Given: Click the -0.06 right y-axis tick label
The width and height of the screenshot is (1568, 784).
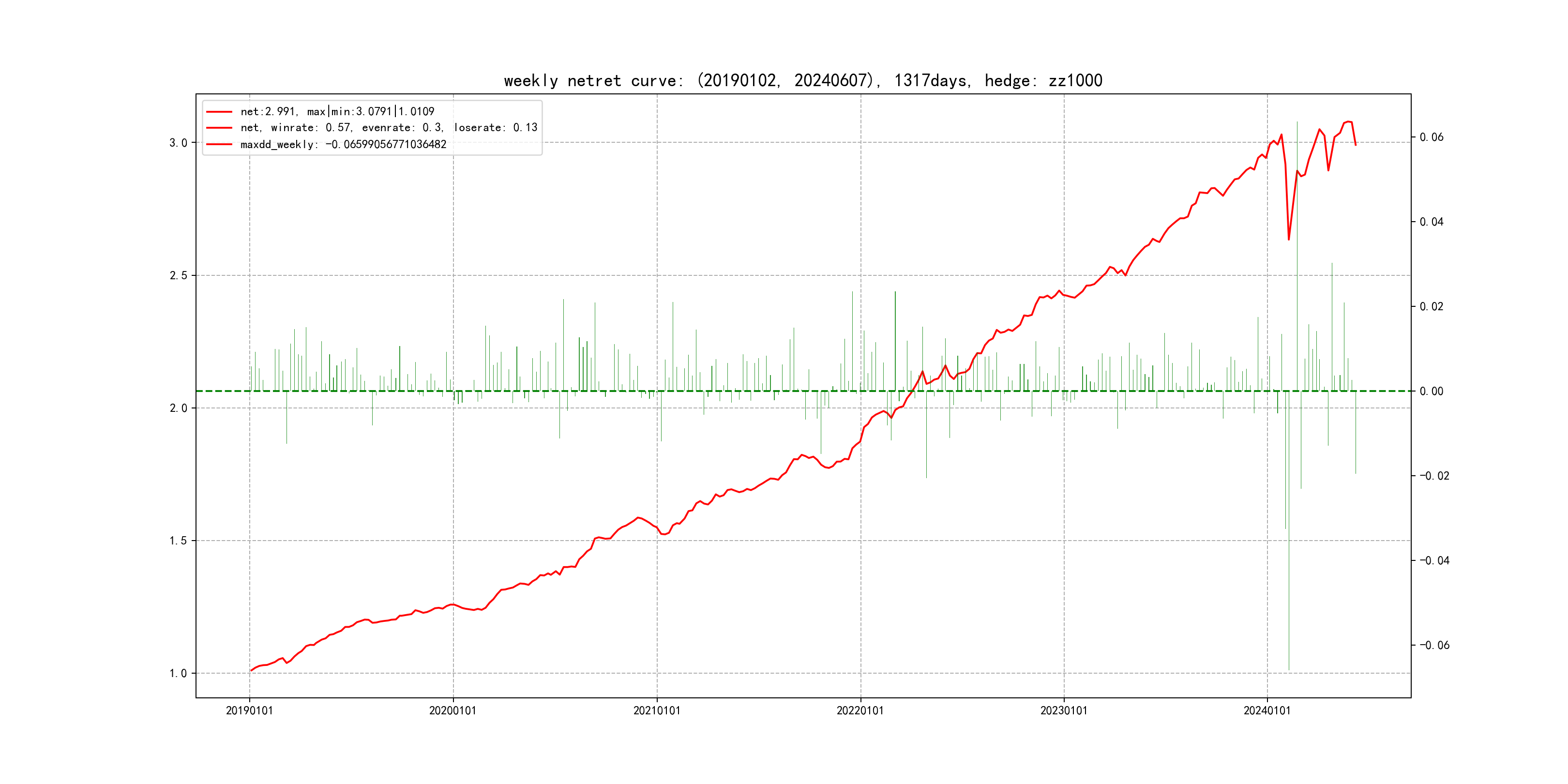Looking at the screenshot, I should point(1434,645).
